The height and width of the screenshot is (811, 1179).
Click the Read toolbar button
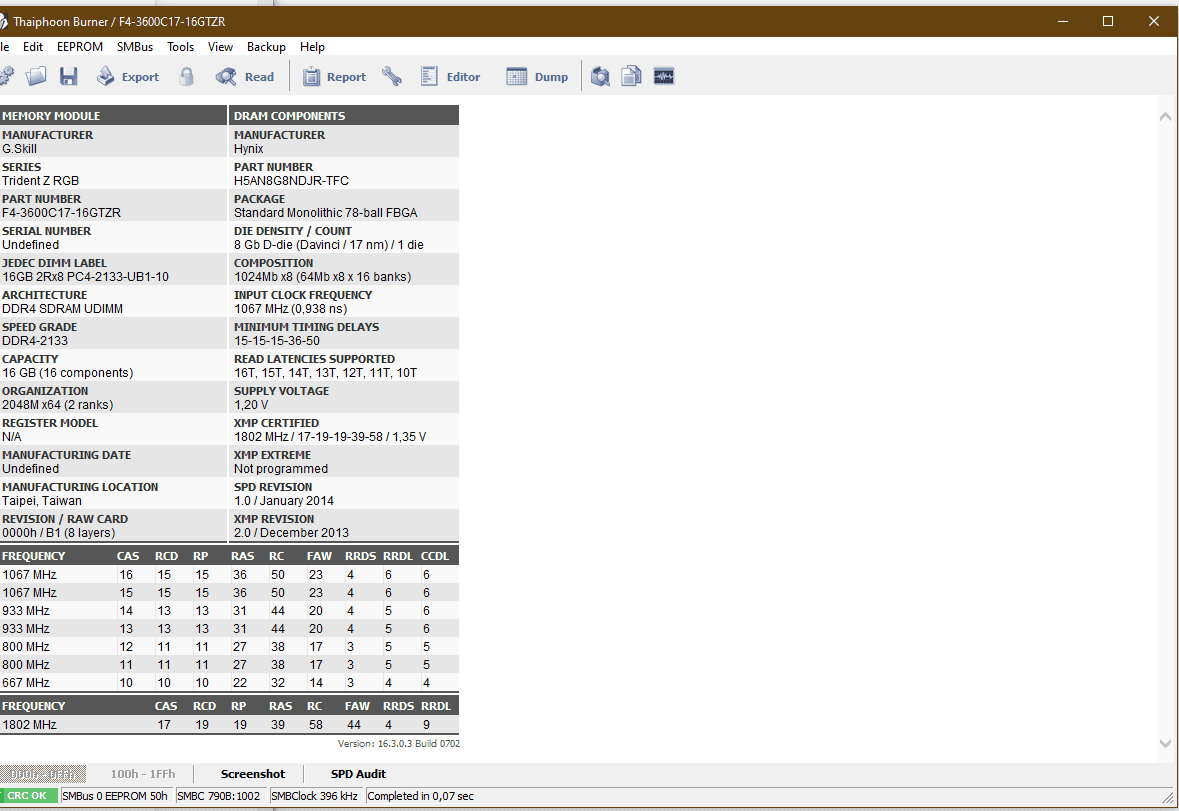[x=245, y=76]
